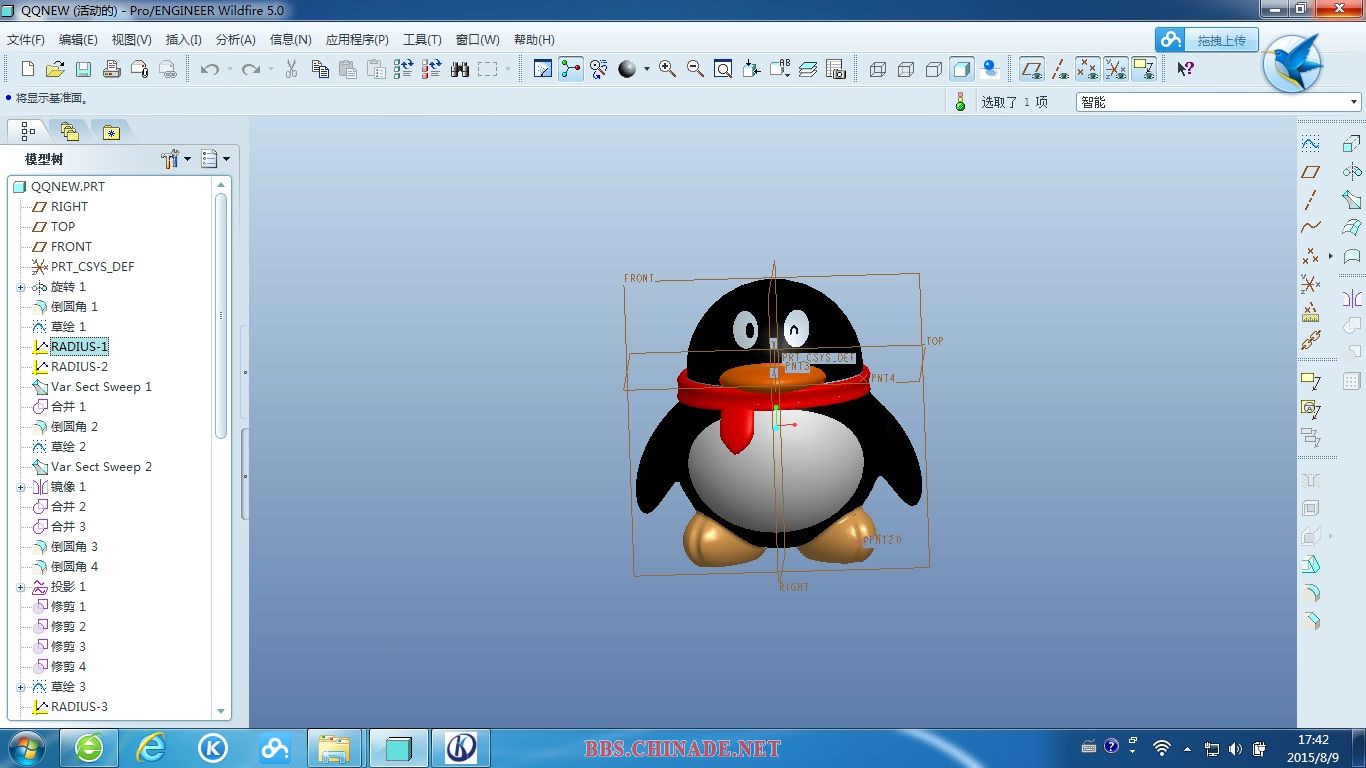
Task: Copy the selection with the Copy icon
Action: (x=320, y=69)
